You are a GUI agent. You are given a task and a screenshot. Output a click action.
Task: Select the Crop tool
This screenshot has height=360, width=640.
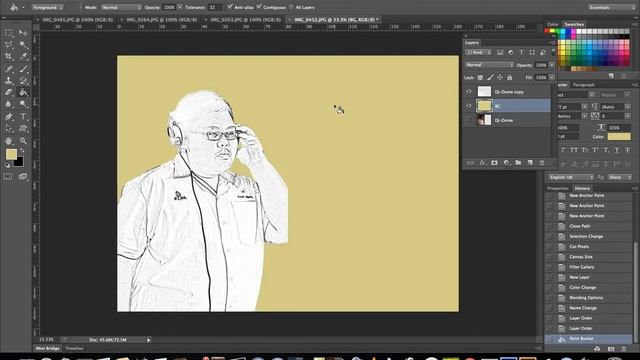click(x=9, y=56)
